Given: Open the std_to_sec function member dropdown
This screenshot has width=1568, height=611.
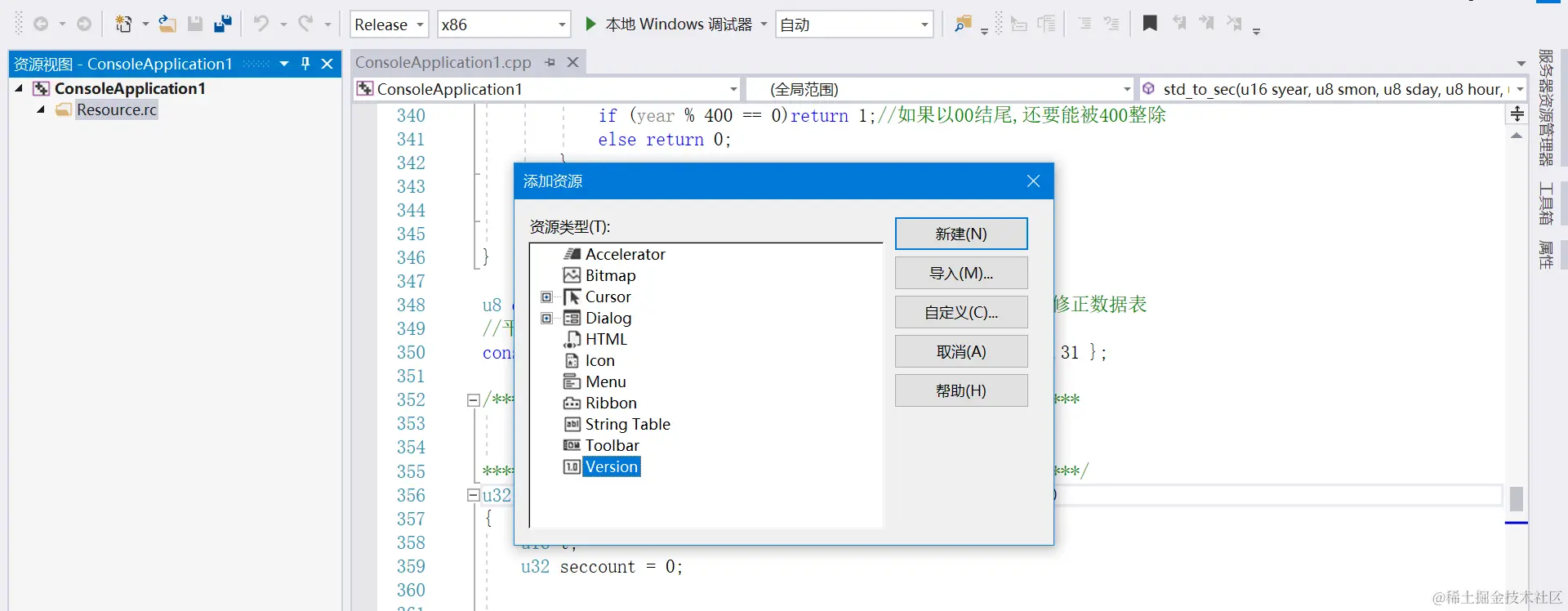Looking at the screenshot, I should pyautogui.click(x=1334, y=89).
